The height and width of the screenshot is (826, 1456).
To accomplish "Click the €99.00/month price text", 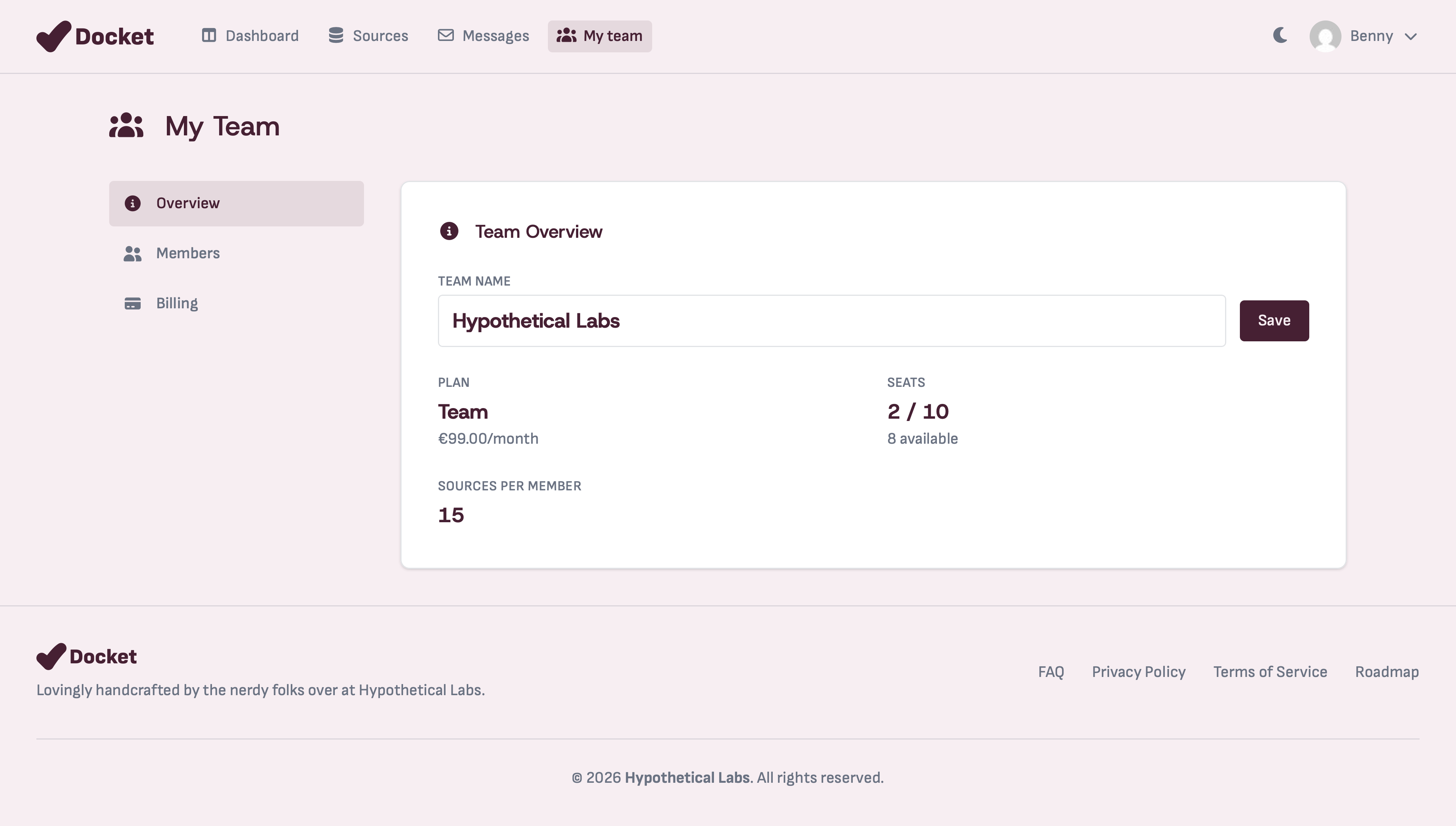I will (488, 438).
